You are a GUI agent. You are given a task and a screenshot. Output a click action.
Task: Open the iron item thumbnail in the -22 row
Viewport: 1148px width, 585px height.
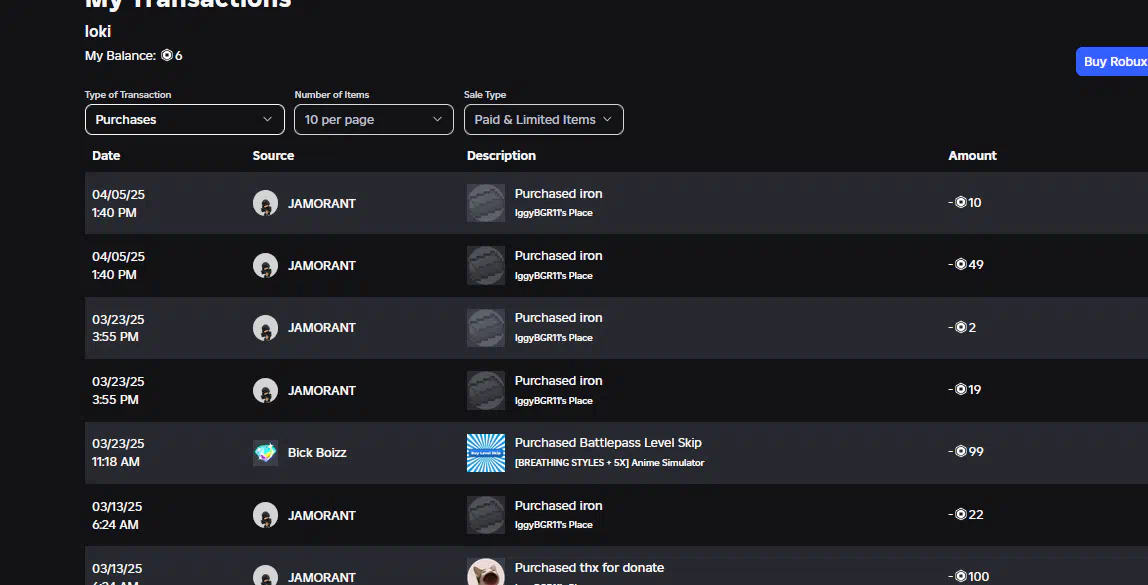(x=486, y=515)
